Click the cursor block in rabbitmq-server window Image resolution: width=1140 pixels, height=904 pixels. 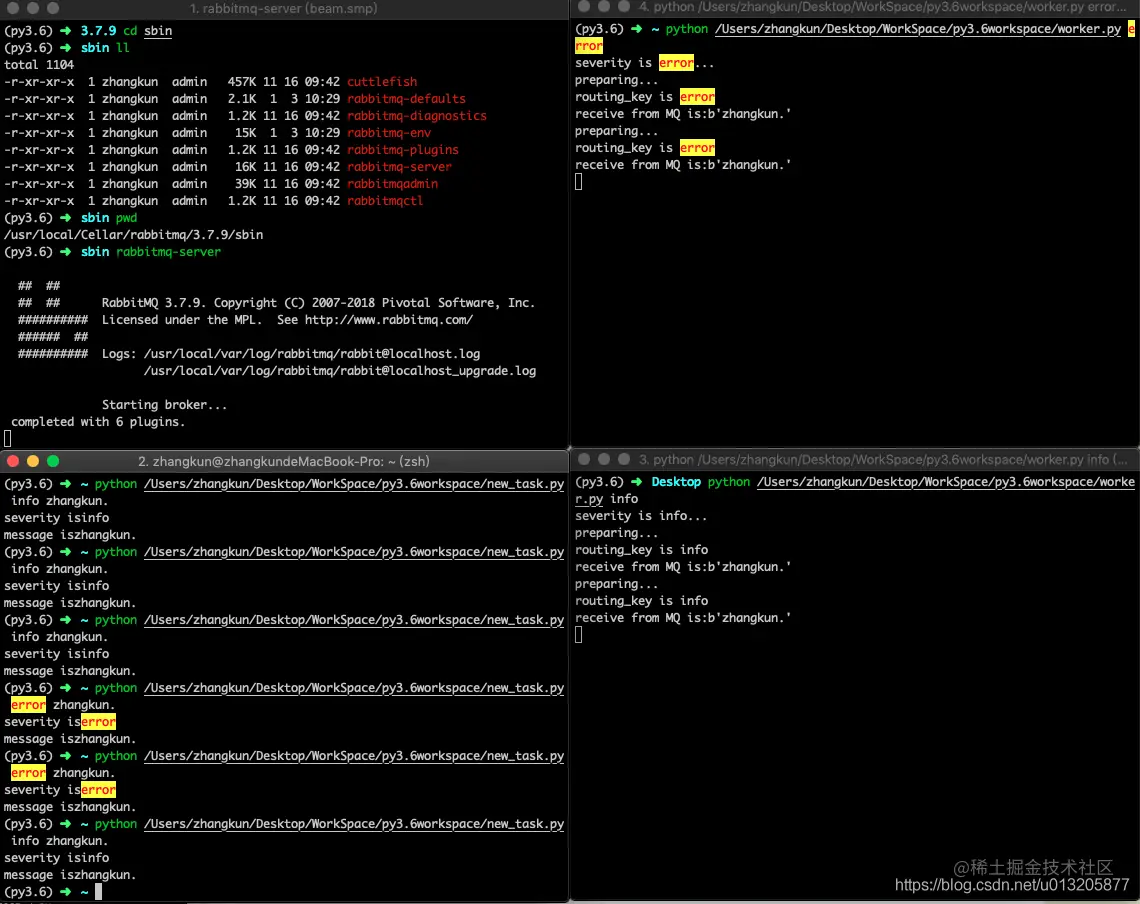coord(8,438)
